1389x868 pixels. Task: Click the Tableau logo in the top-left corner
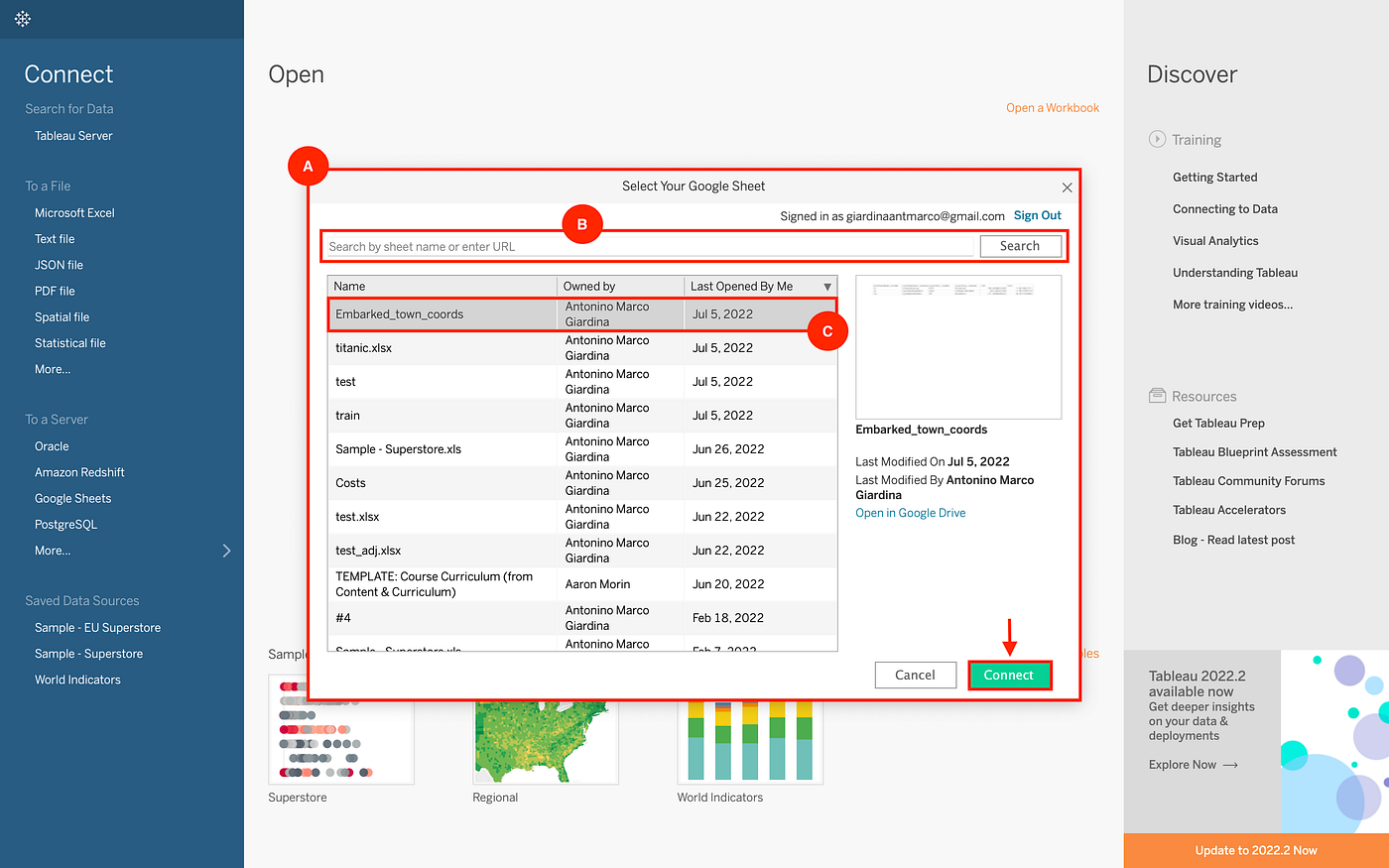pyautogui.click(x=22, y=18)
